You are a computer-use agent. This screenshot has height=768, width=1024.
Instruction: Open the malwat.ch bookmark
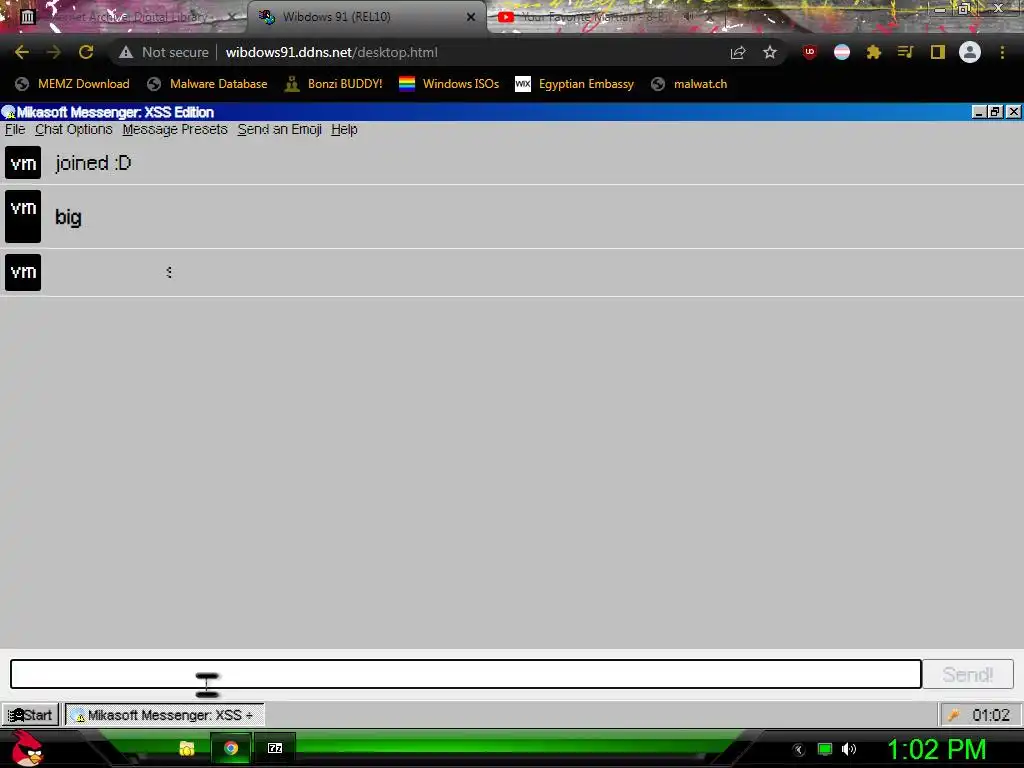click(x=689, y=84)
